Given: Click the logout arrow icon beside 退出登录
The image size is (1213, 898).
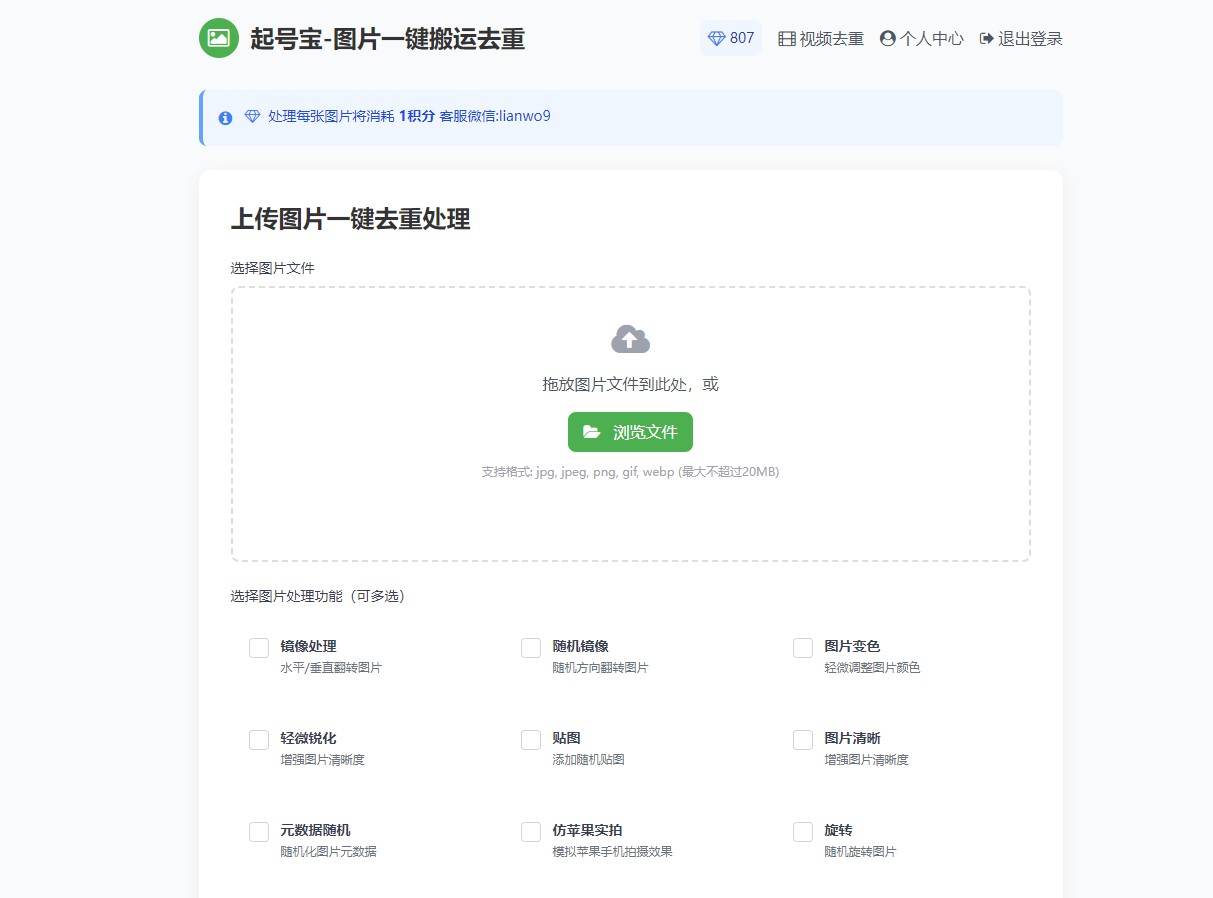Looking at the screenshot, I should [986, 39].
